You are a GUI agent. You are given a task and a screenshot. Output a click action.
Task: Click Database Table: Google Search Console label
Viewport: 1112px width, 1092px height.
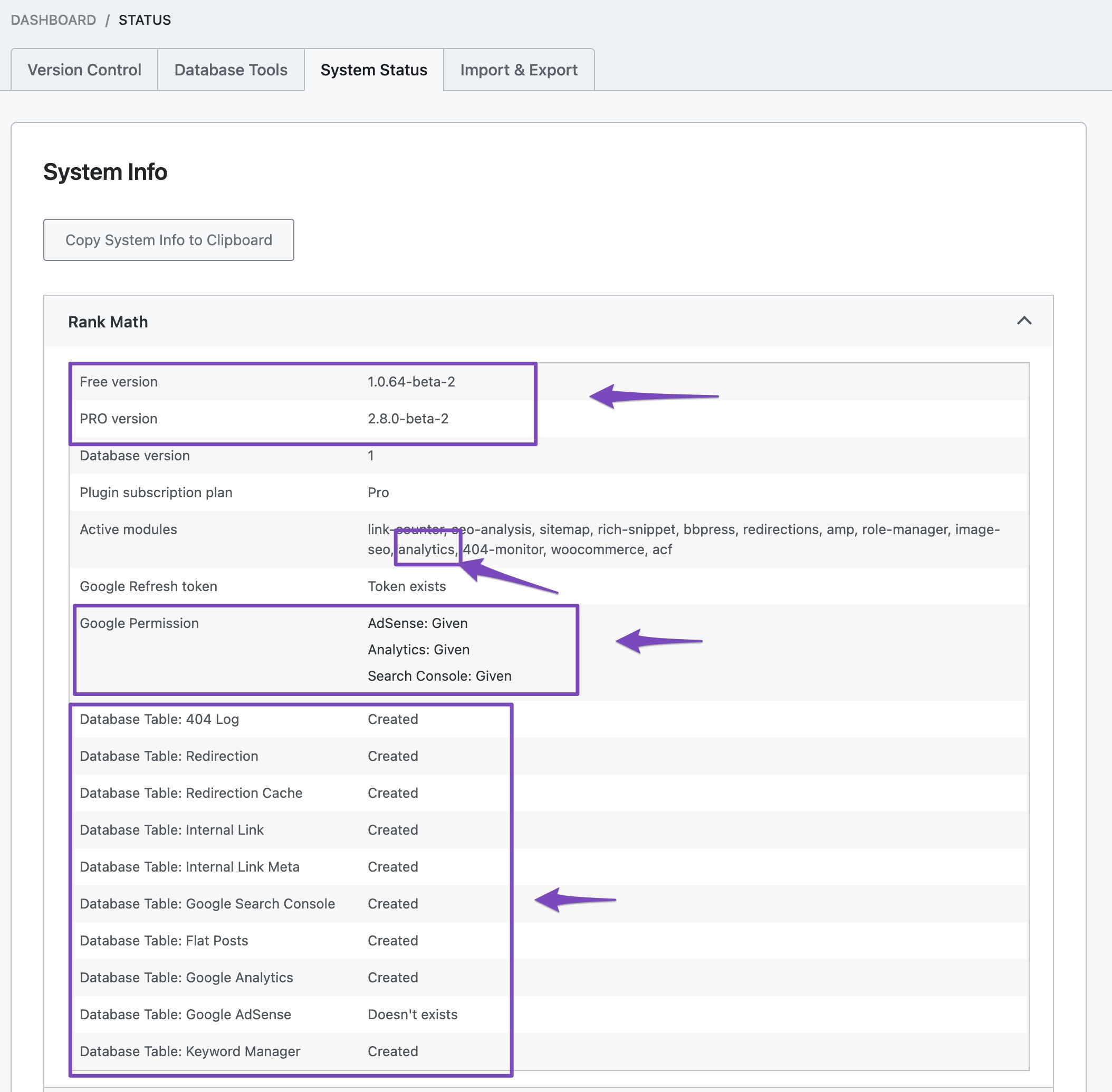click(207, 904)
